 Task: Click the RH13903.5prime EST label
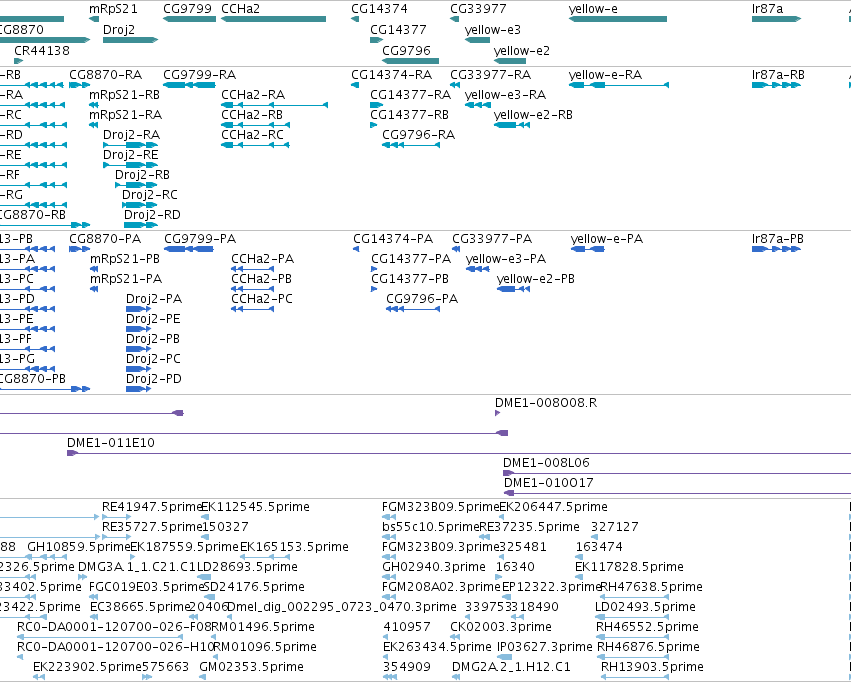click(652, 666)
